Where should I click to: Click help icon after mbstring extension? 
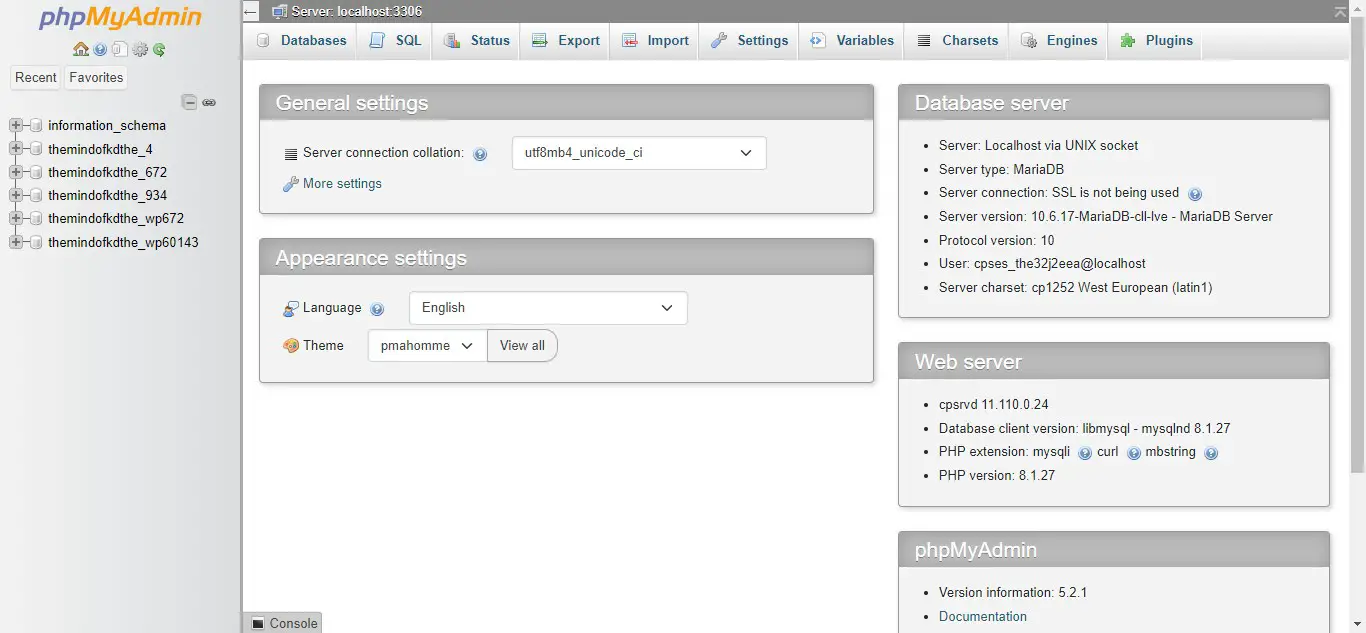[x=1211, y=453]
